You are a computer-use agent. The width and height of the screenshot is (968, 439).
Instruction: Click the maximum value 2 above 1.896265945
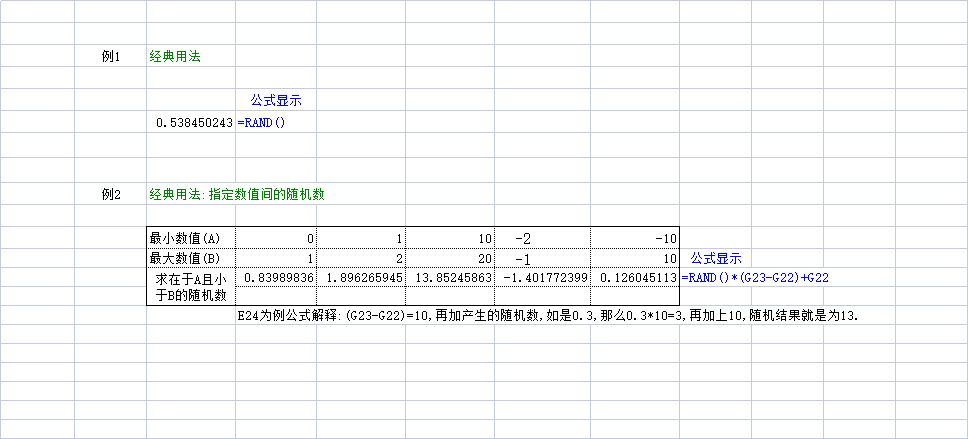click(361, 257)
